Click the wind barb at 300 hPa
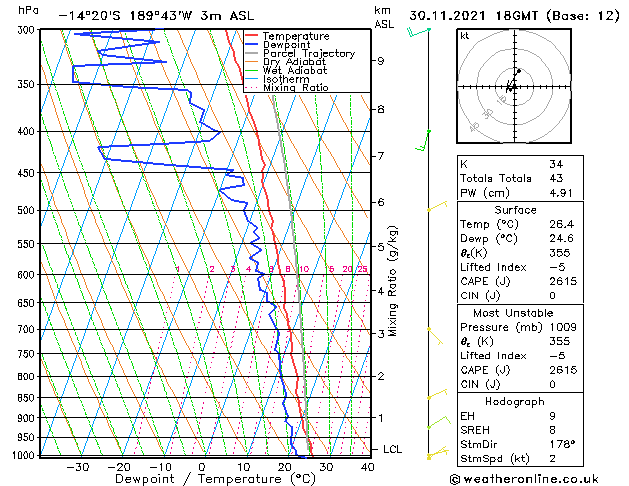The width and height of the screenshot is (629, 486). pos(419,32)
